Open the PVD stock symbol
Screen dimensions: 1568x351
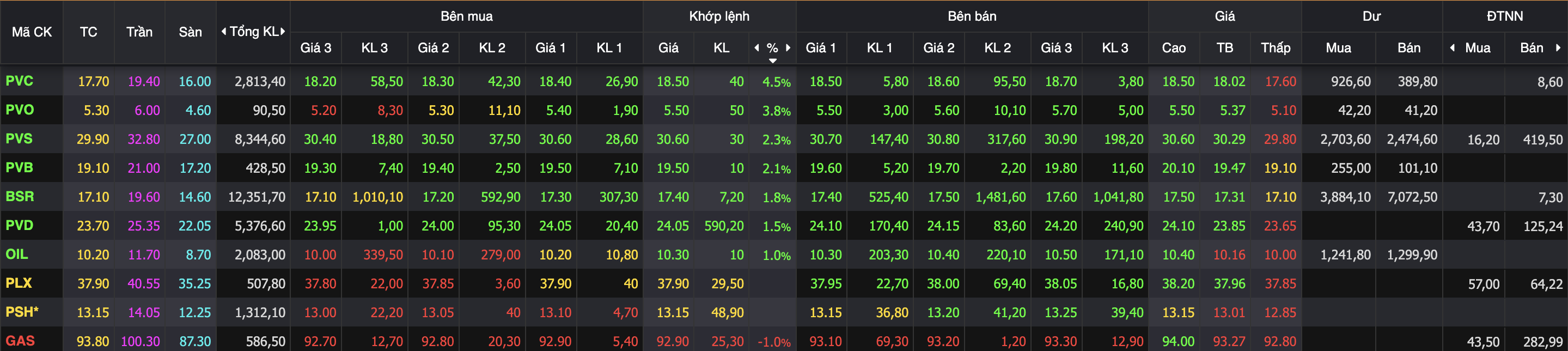point(20,226)
